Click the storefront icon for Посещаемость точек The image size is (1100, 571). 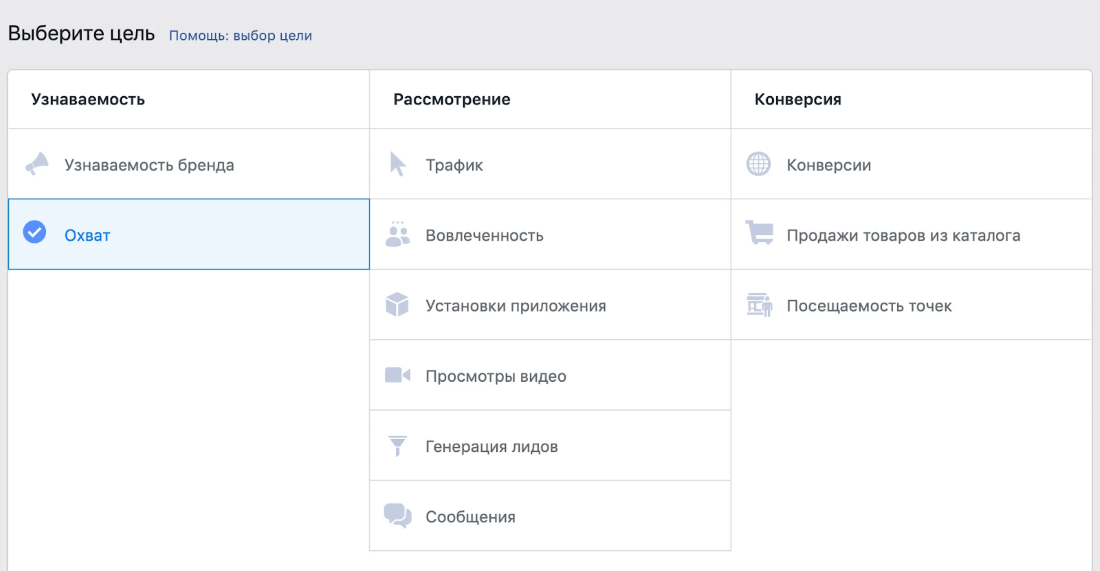(x=759, y=305)
